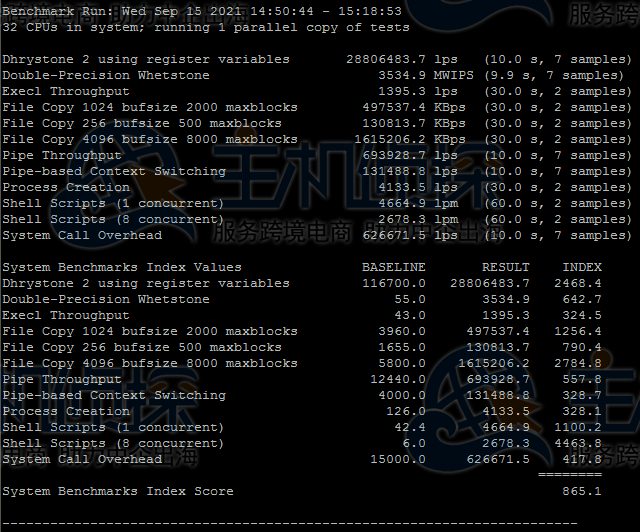Click System Call Overhead index 417.8
Image resolution: width=640 pixels, height=532 pixels.
(x=582, y=459)
